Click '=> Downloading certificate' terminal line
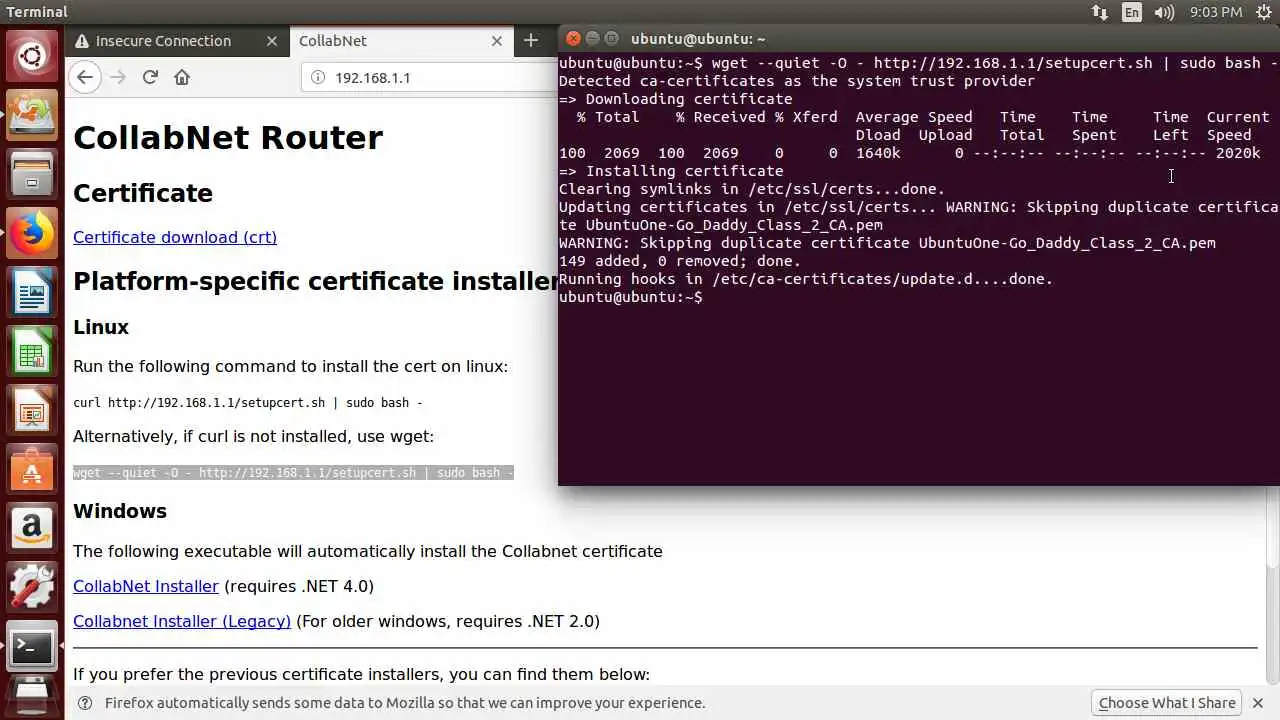 (676, 99)
